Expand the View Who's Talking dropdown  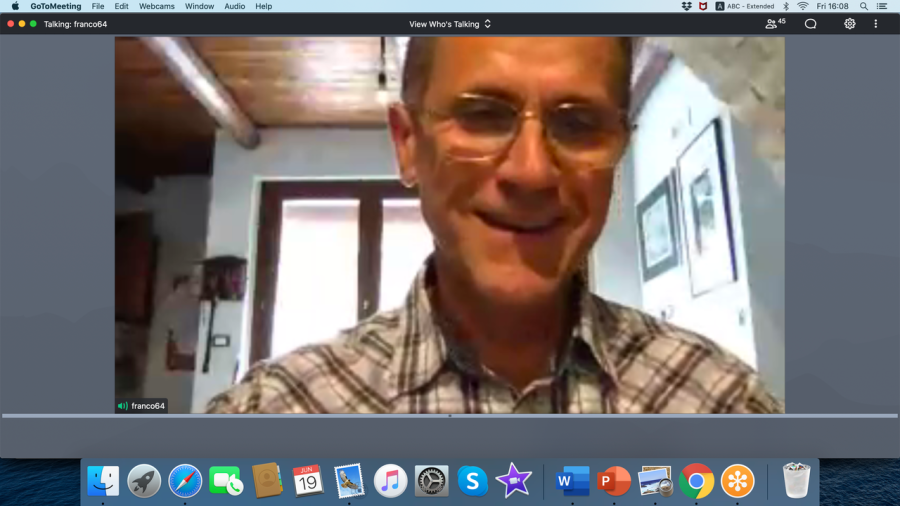coord(450,24)
